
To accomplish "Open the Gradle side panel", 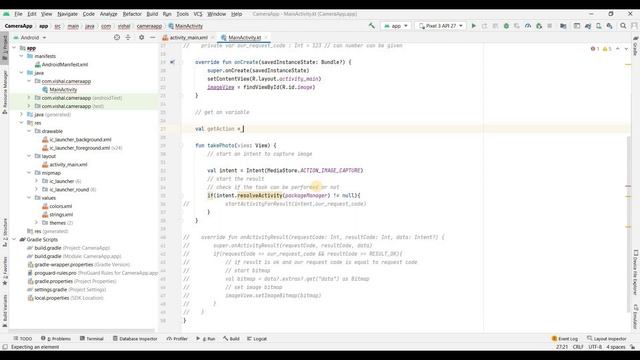I will pyautogui.click(x=636, y=46).
